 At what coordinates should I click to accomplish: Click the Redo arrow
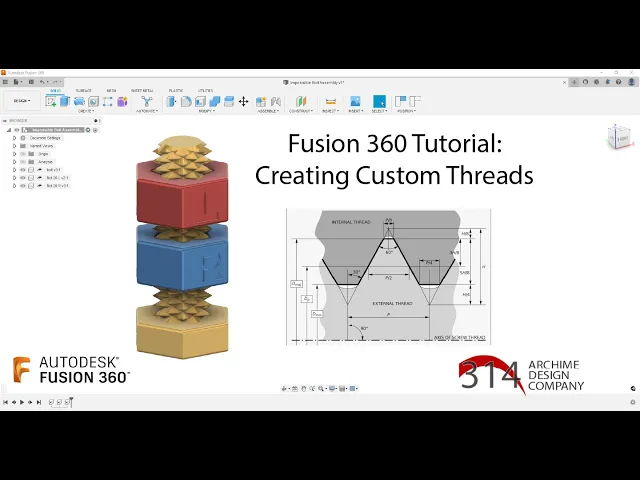point(56,82)
